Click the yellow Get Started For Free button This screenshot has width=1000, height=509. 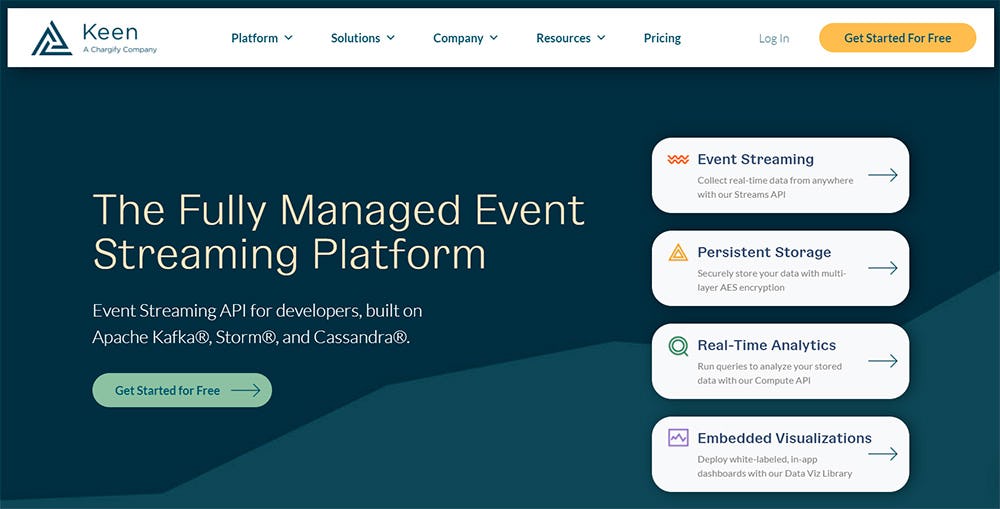[x=897, y=38]
